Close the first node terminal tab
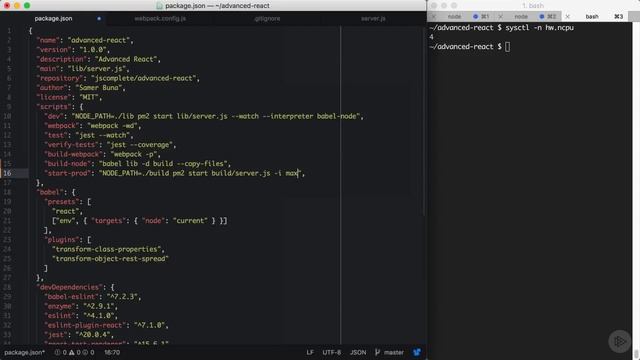The height and width of the screenshot is (360, 640). [x=434, y=16]
